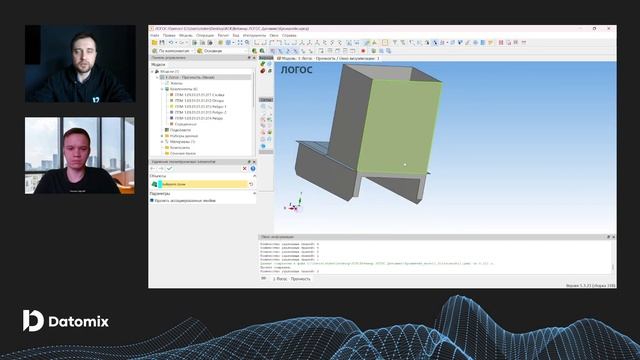The height and width of the screenshot is (360, 640).
Task: Click the back arrow in the operation panel
Action: point(153,169)
